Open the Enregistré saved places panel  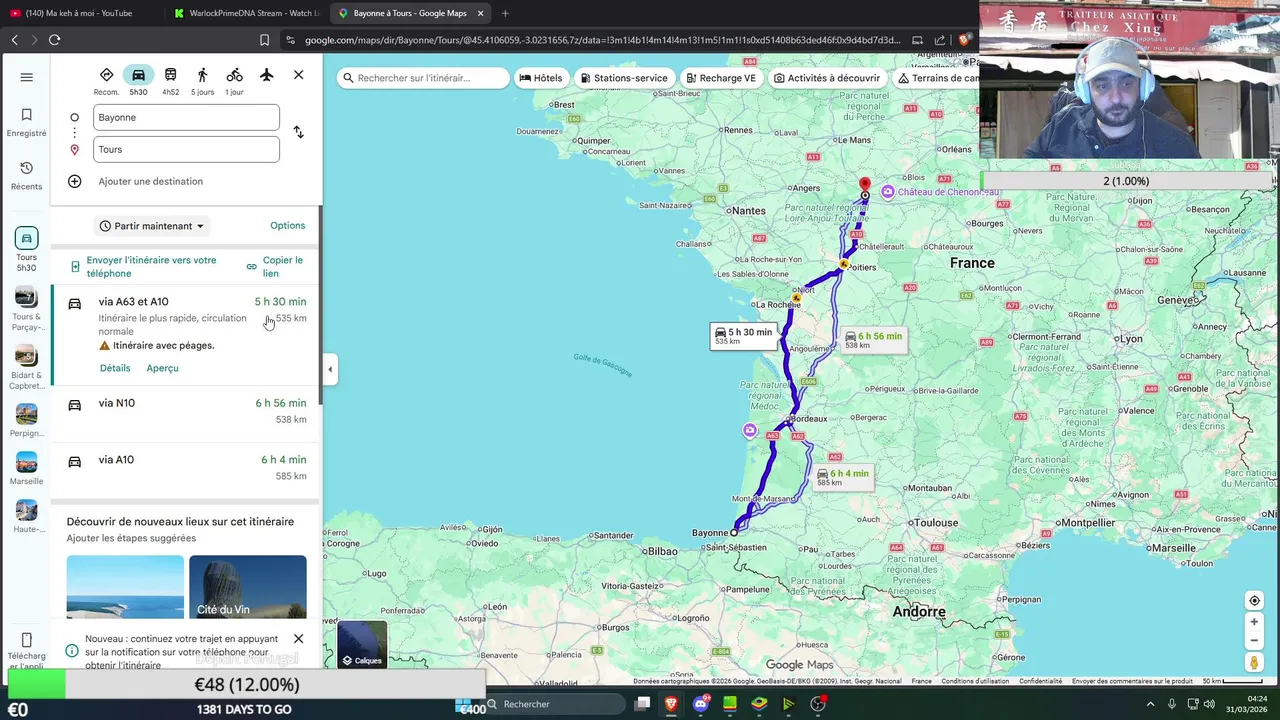point(27,122)
